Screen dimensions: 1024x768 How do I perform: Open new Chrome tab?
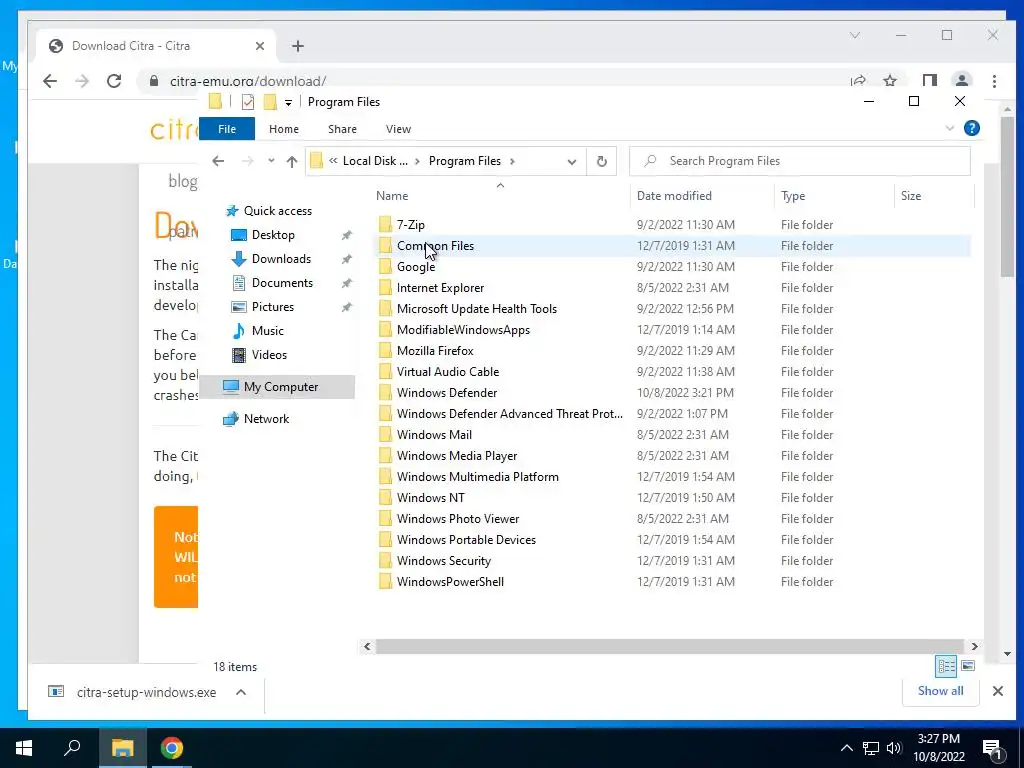pyautogui.click(x=298, y=46)
